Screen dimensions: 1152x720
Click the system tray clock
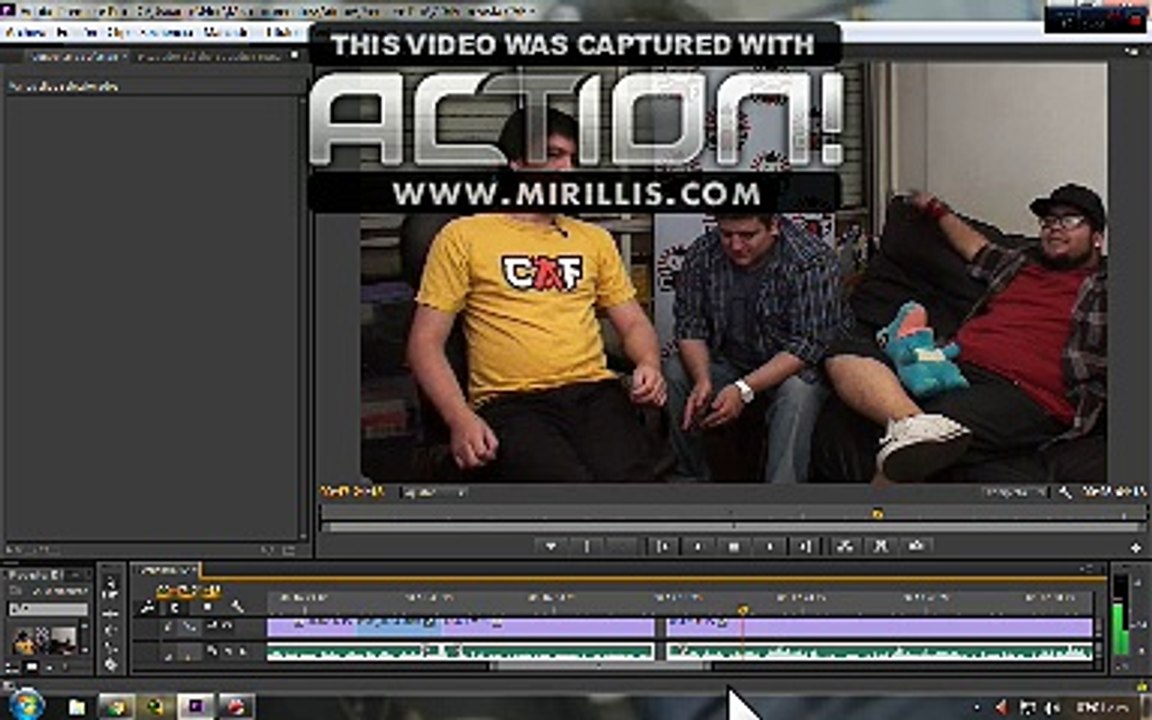[x=1104, y=708]
